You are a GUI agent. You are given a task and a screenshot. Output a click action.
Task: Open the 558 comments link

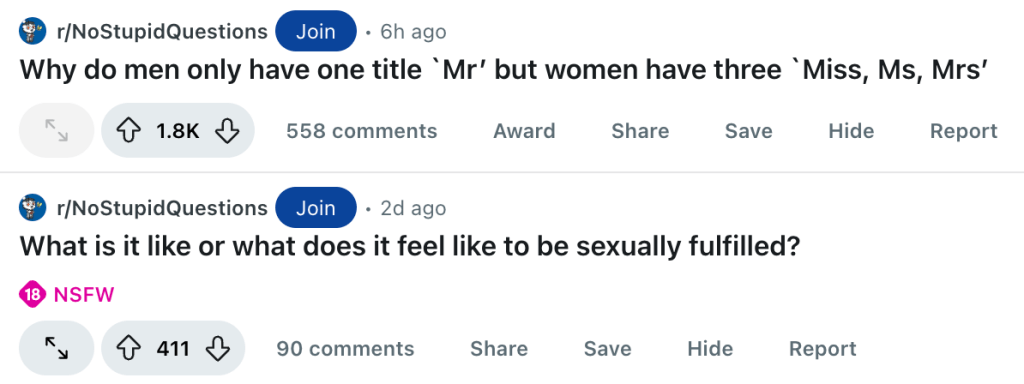[x=362, y=131]
